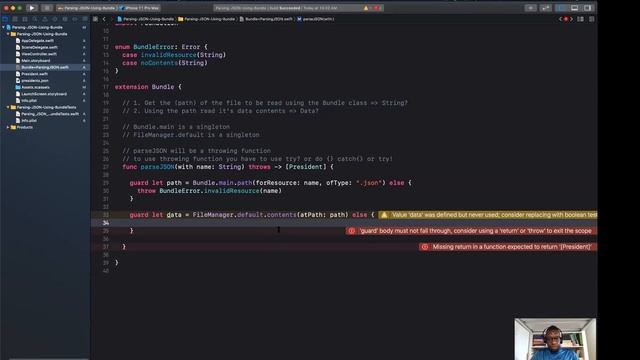This screenshot has height=360, width=640.
Task: Click Bundle+ParsingJSON.swift in jump bar
Action: coord(266,19)
